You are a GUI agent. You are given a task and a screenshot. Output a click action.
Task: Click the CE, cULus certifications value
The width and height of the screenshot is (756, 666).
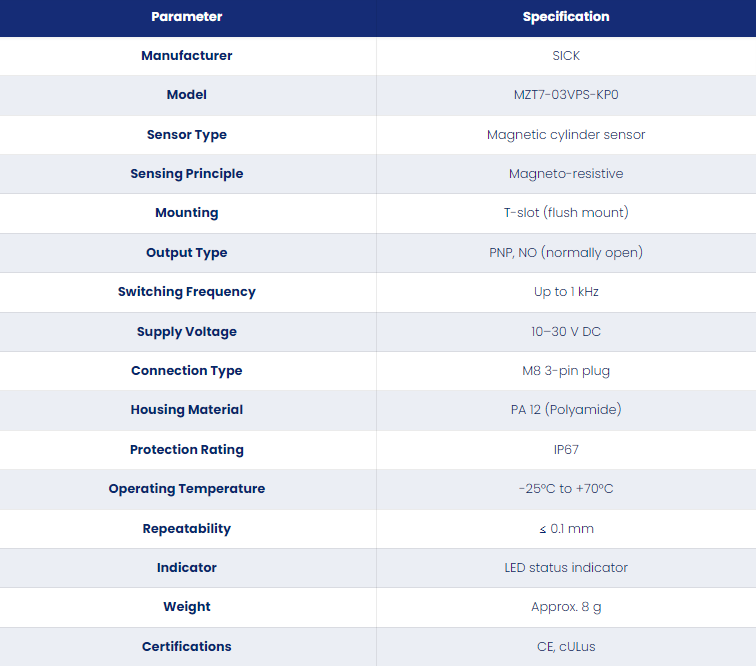(566, 647)
